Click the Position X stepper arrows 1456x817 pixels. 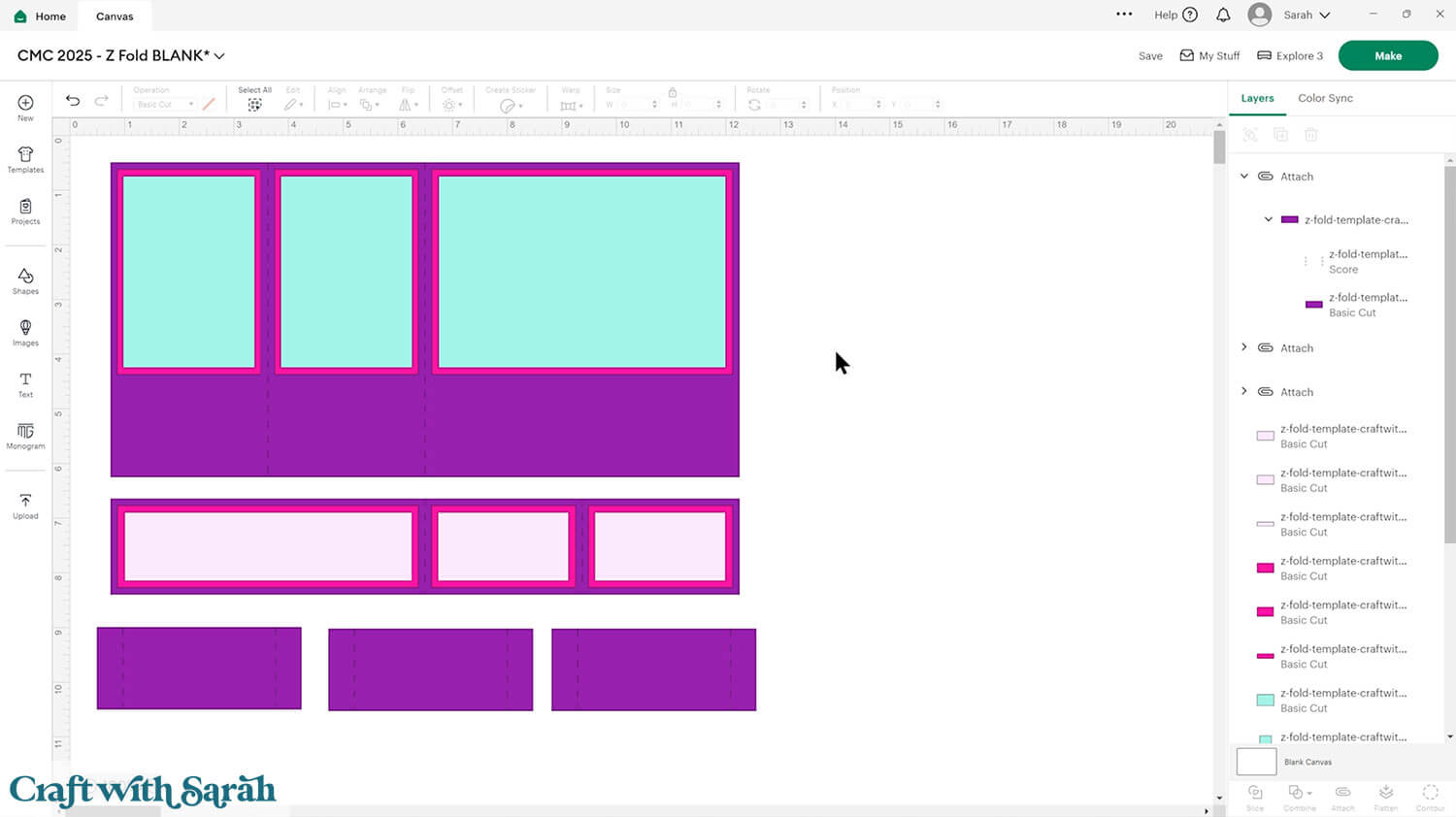pos(878,105)
